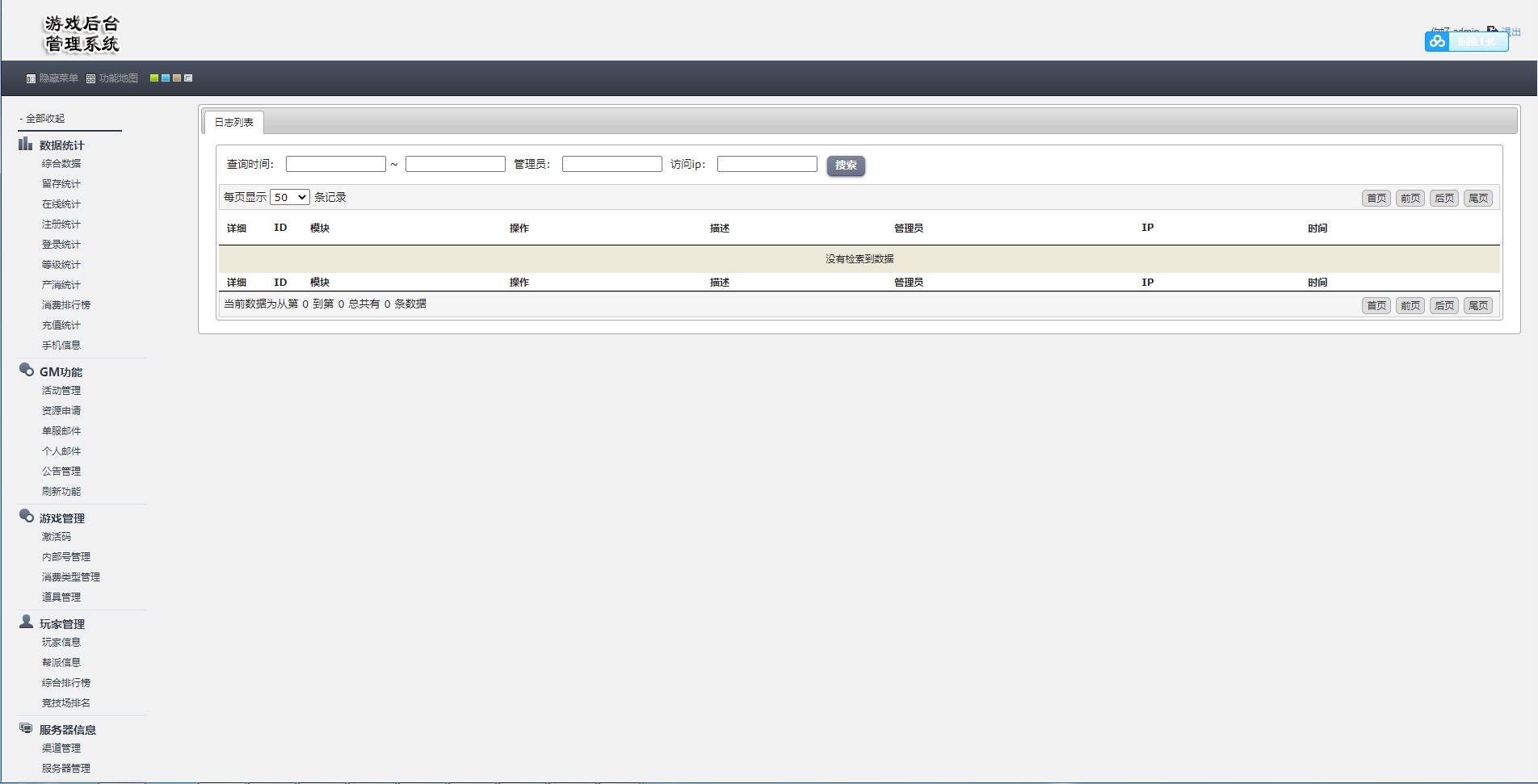This screenshot has width=1538, height=784.
Task: Click the top 尾页 last-page button
Action: 1477,199
